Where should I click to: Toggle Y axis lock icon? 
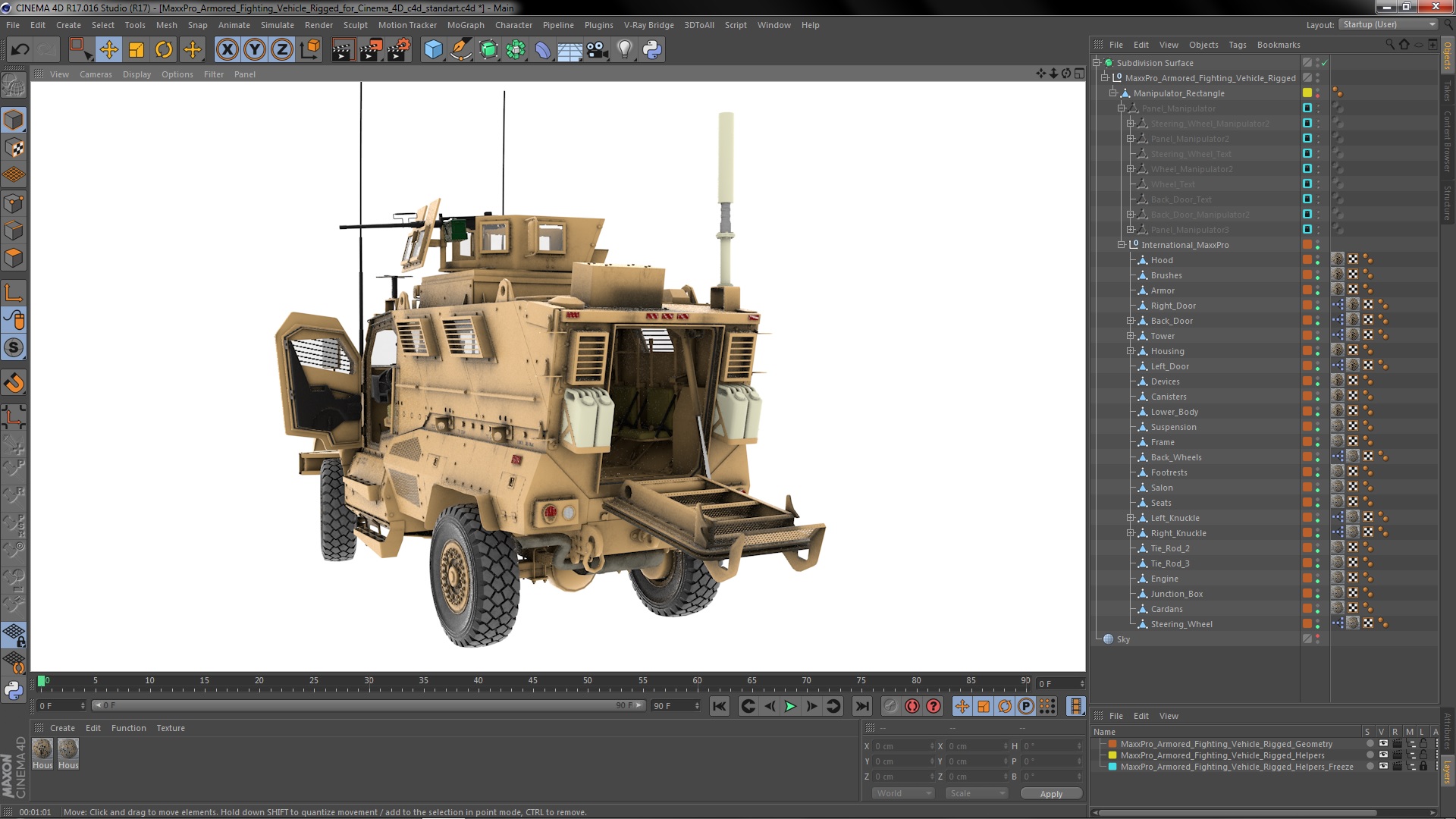coord(255,50)
